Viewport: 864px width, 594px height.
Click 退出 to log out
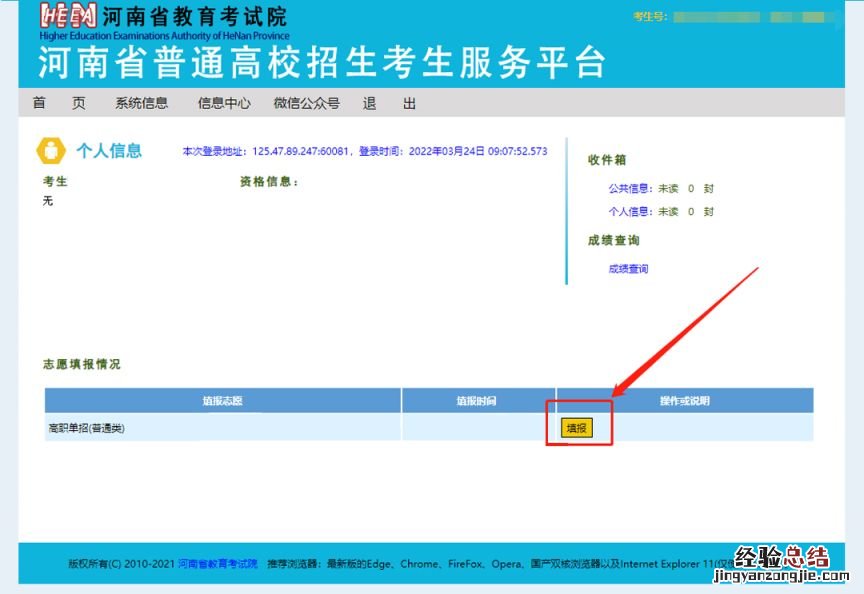pos(389,103)
